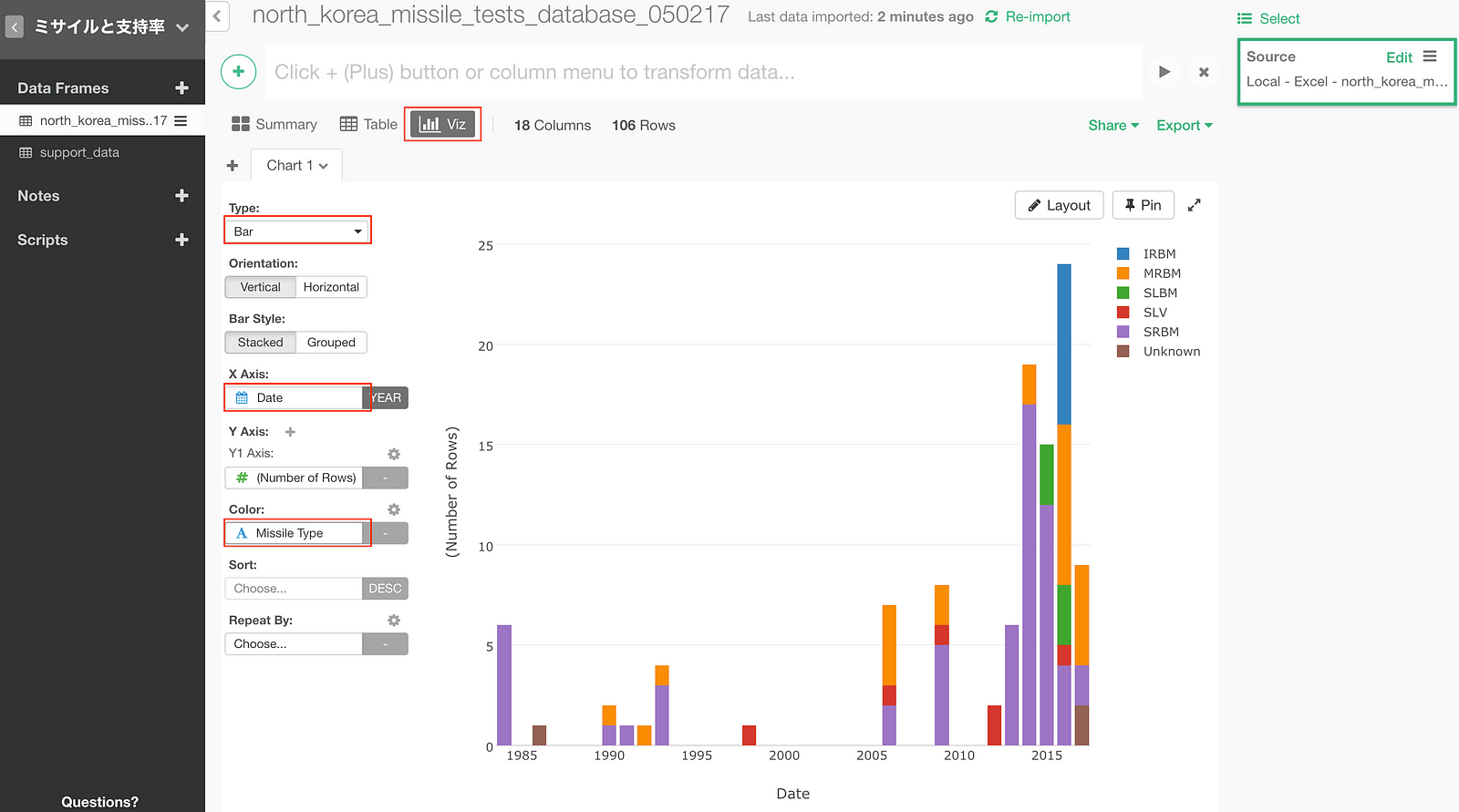Change the YEAR date aggregation button
The height and width of the screenshot is (812, 1459).
click(x=386, y=397)
